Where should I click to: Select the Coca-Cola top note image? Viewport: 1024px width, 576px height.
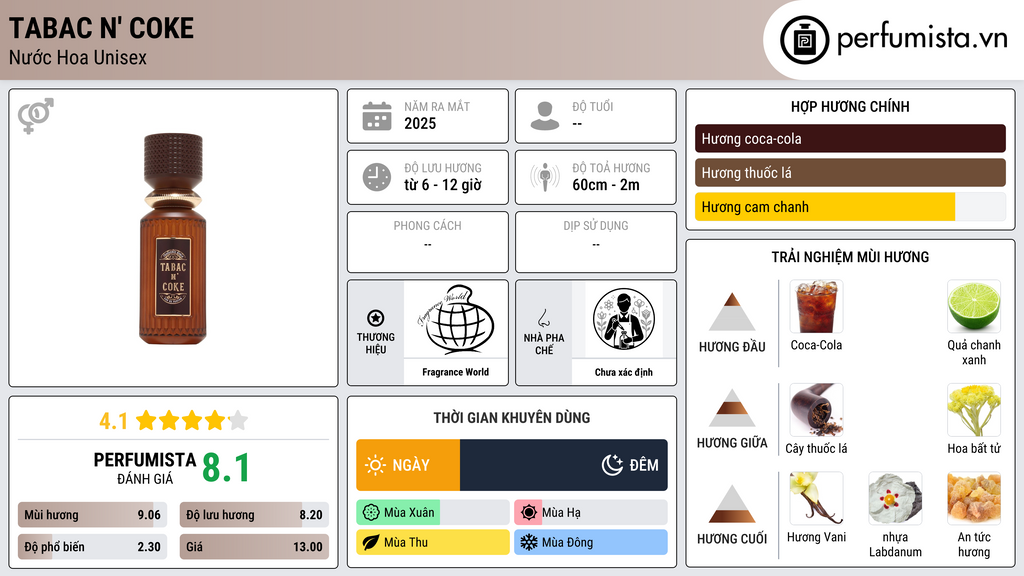click(x=816, y=306)
